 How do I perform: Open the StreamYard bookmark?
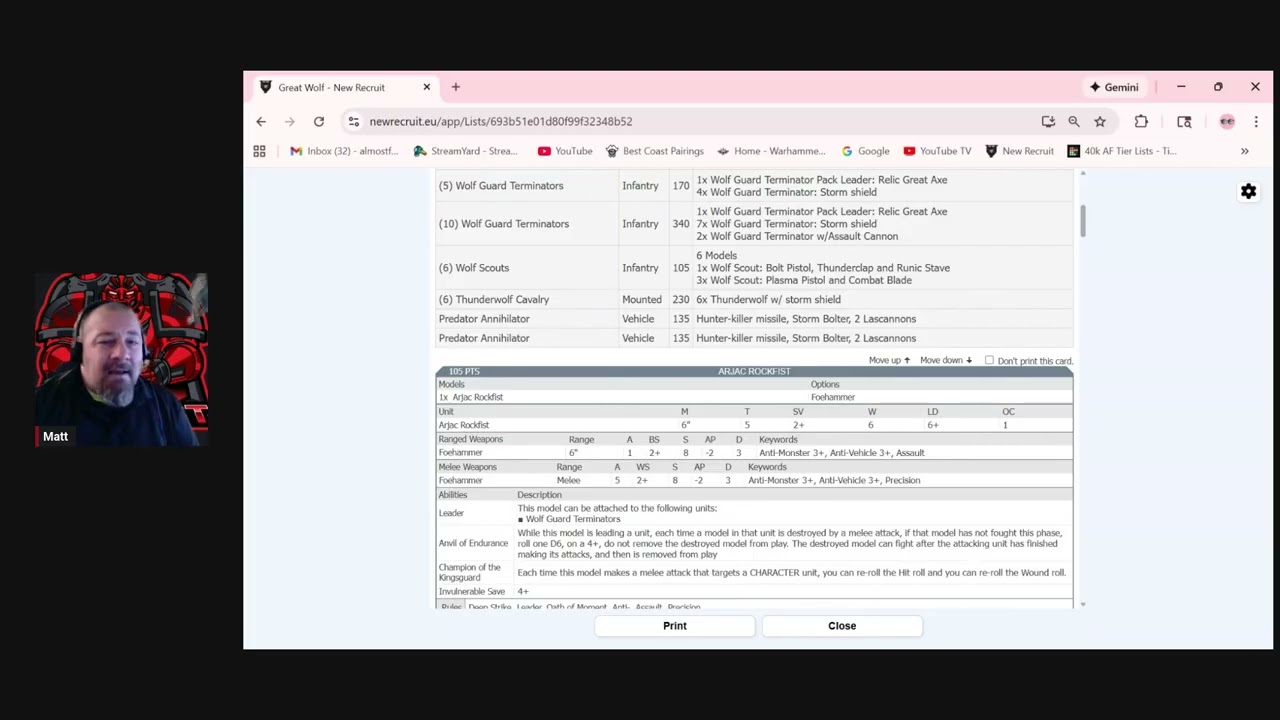[465, 151]
